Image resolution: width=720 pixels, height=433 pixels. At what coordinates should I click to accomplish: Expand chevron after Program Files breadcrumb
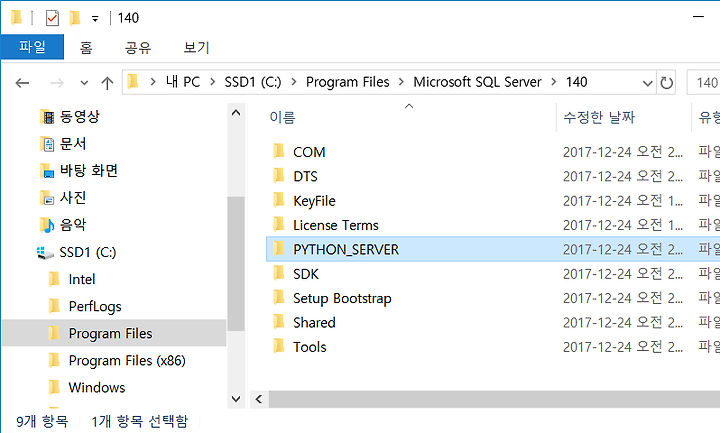click(x=401, y=82)
